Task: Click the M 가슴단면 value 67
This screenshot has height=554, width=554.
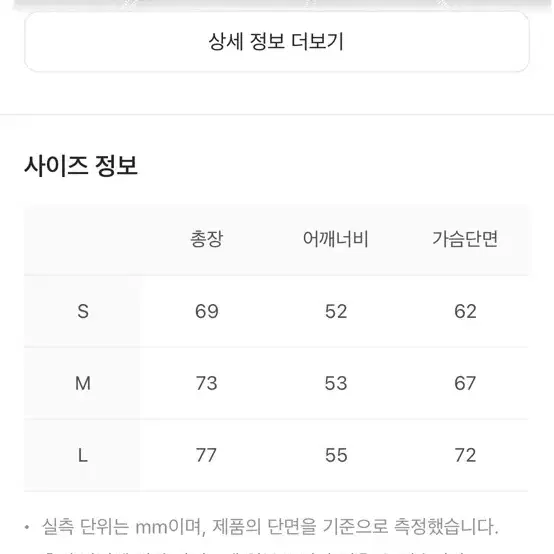Action: 465,383
